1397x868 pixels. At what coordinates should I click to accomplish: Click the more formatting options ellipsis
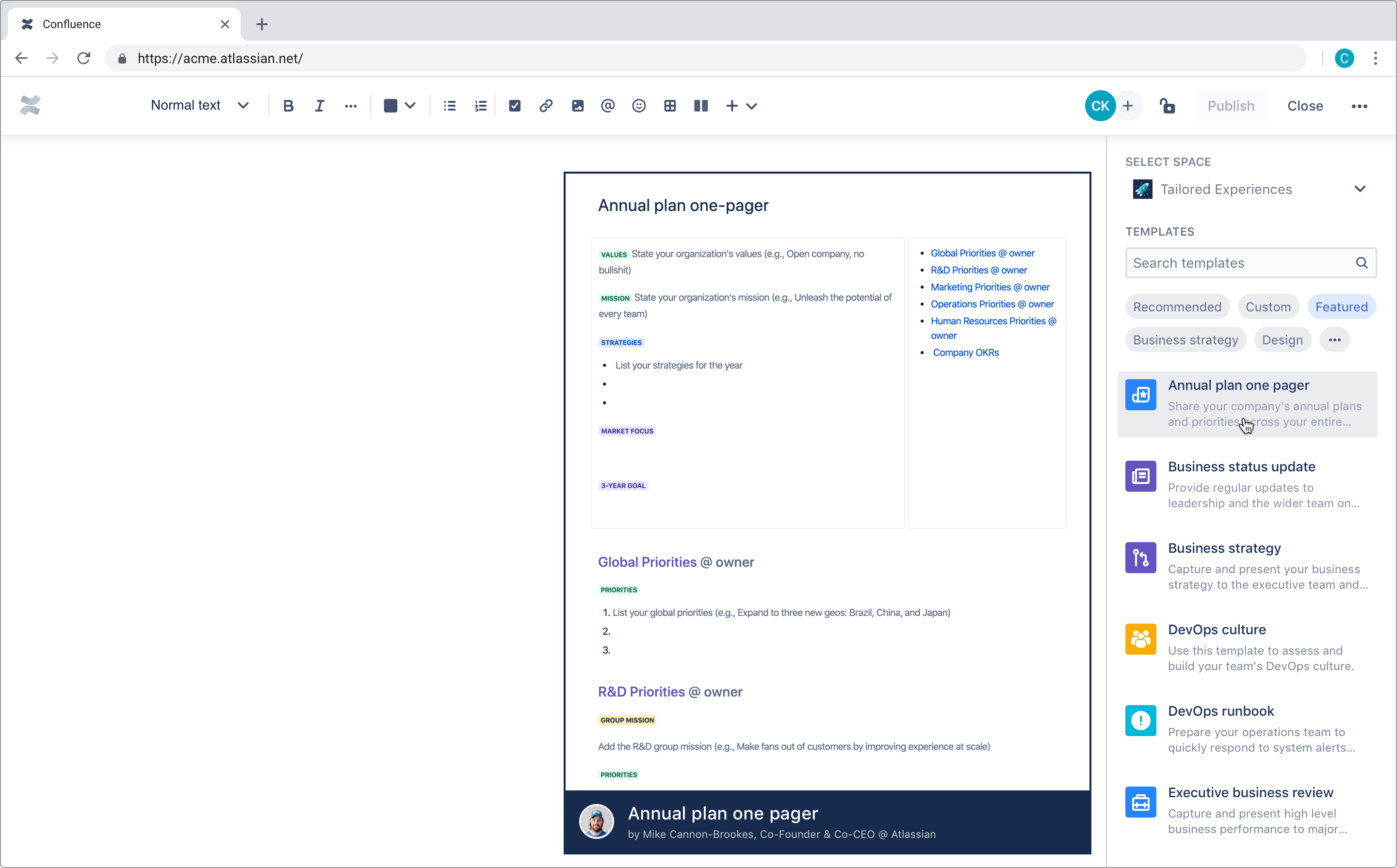(x=351, y=106)
